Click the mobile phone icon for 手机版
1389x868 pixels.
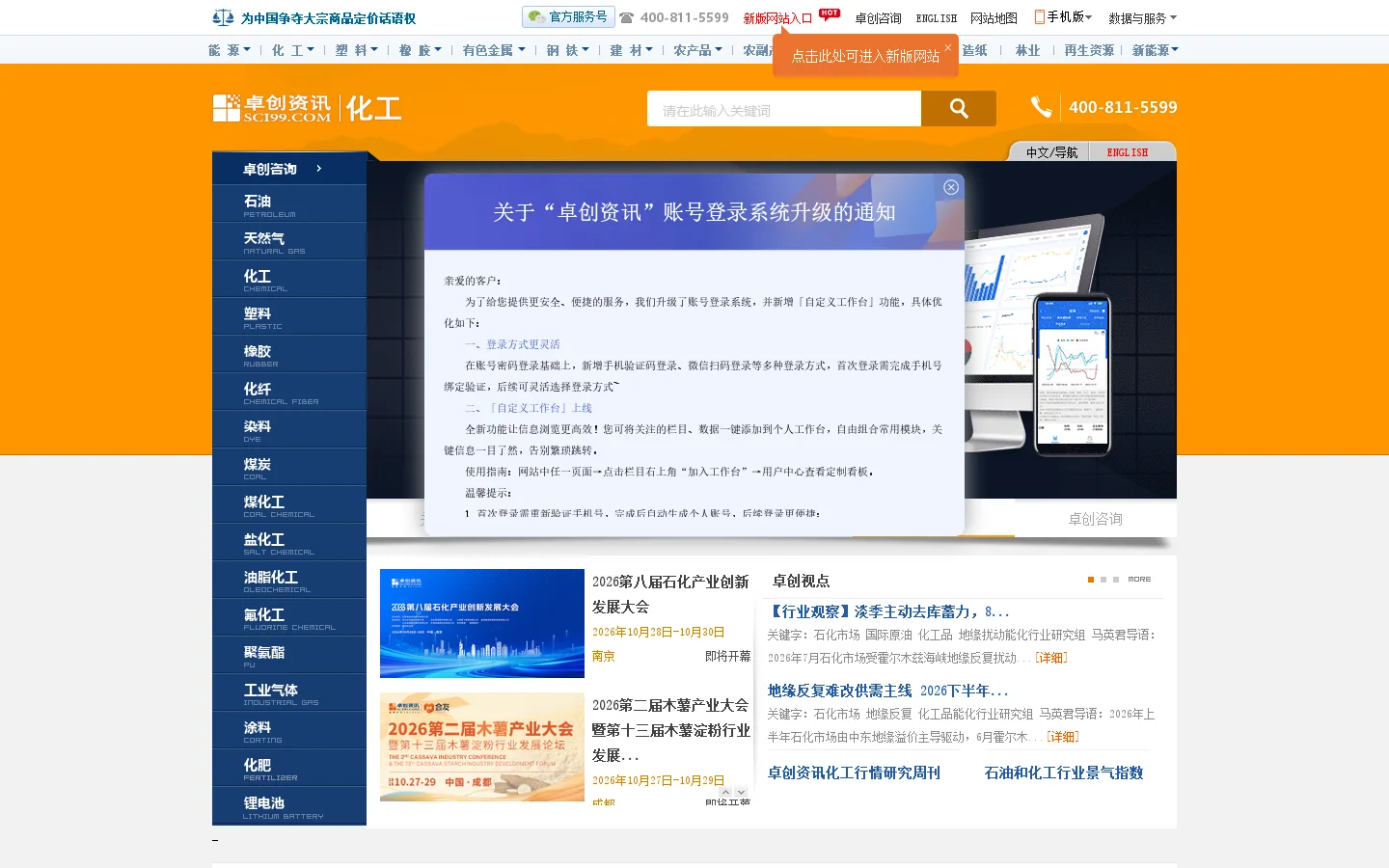1039,16
